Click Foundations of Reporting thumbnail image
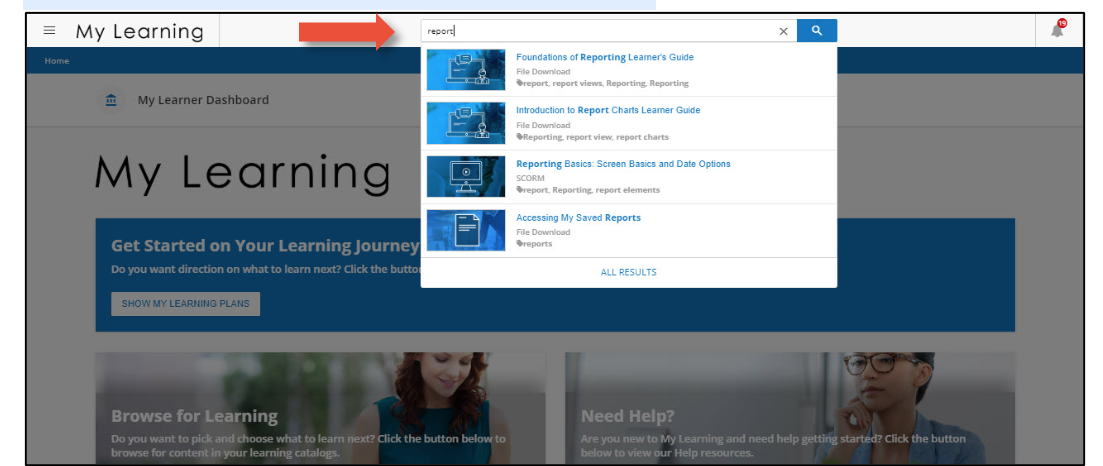Image resolution: width=1103 pixels, height=466 pixels. coord(465,70)
